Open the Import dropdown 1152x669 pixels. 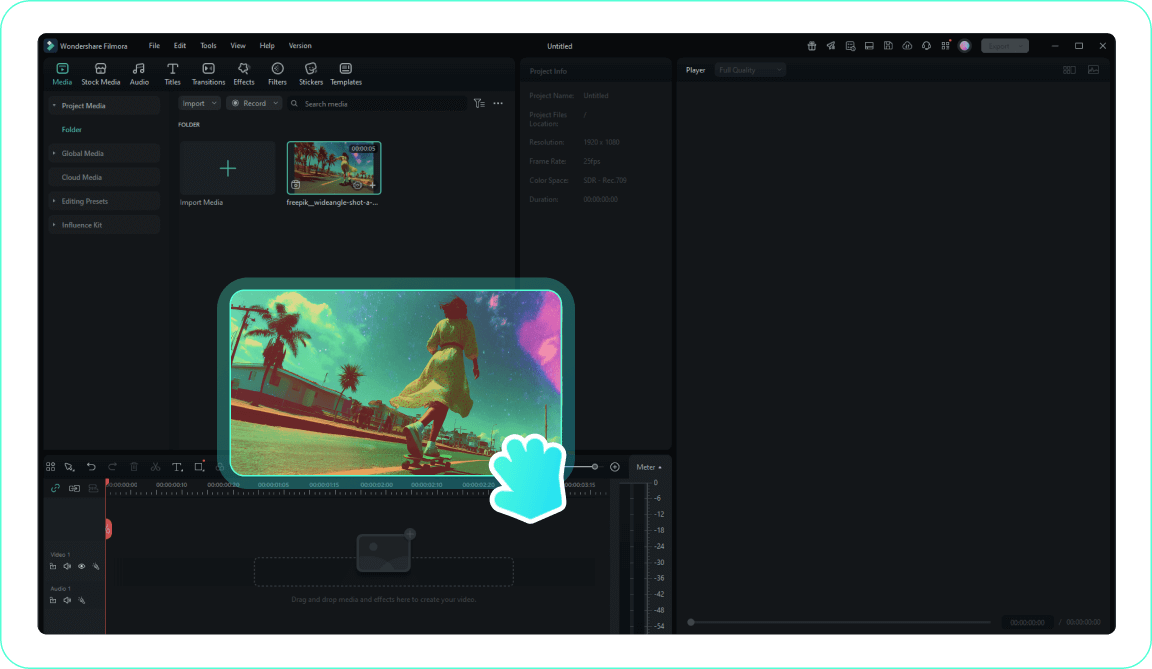pyautogui.click(x=199, y=104)
